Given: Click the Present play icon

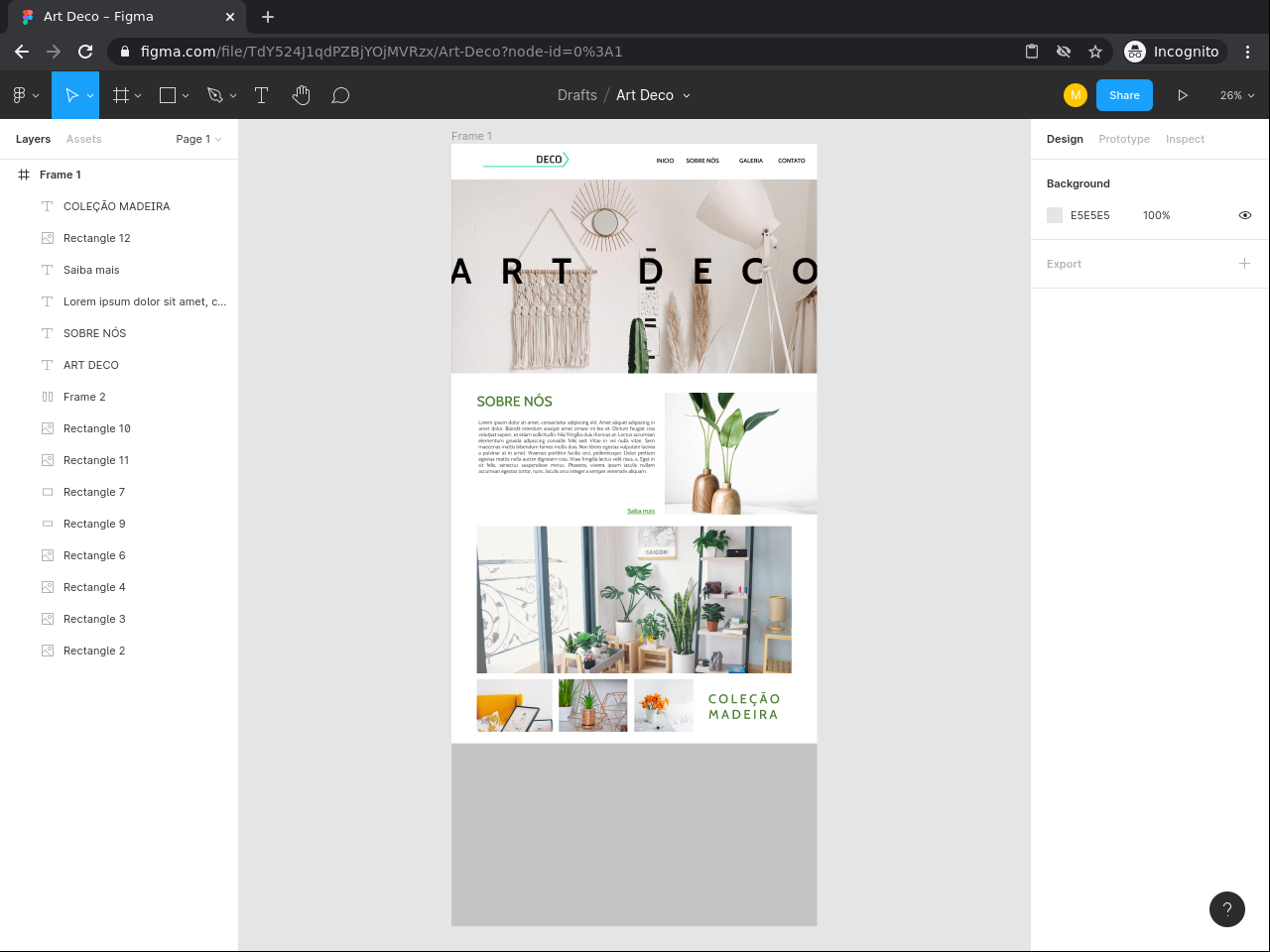Looking at the screenshot, I should tap(1183, 95).
